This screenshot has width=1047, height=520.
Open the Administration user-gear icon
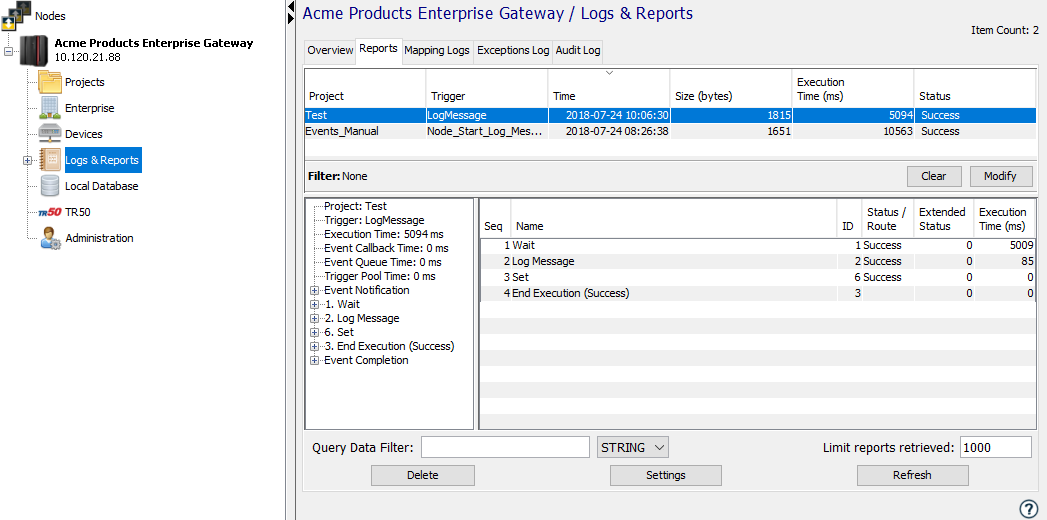tap(50, 238)
